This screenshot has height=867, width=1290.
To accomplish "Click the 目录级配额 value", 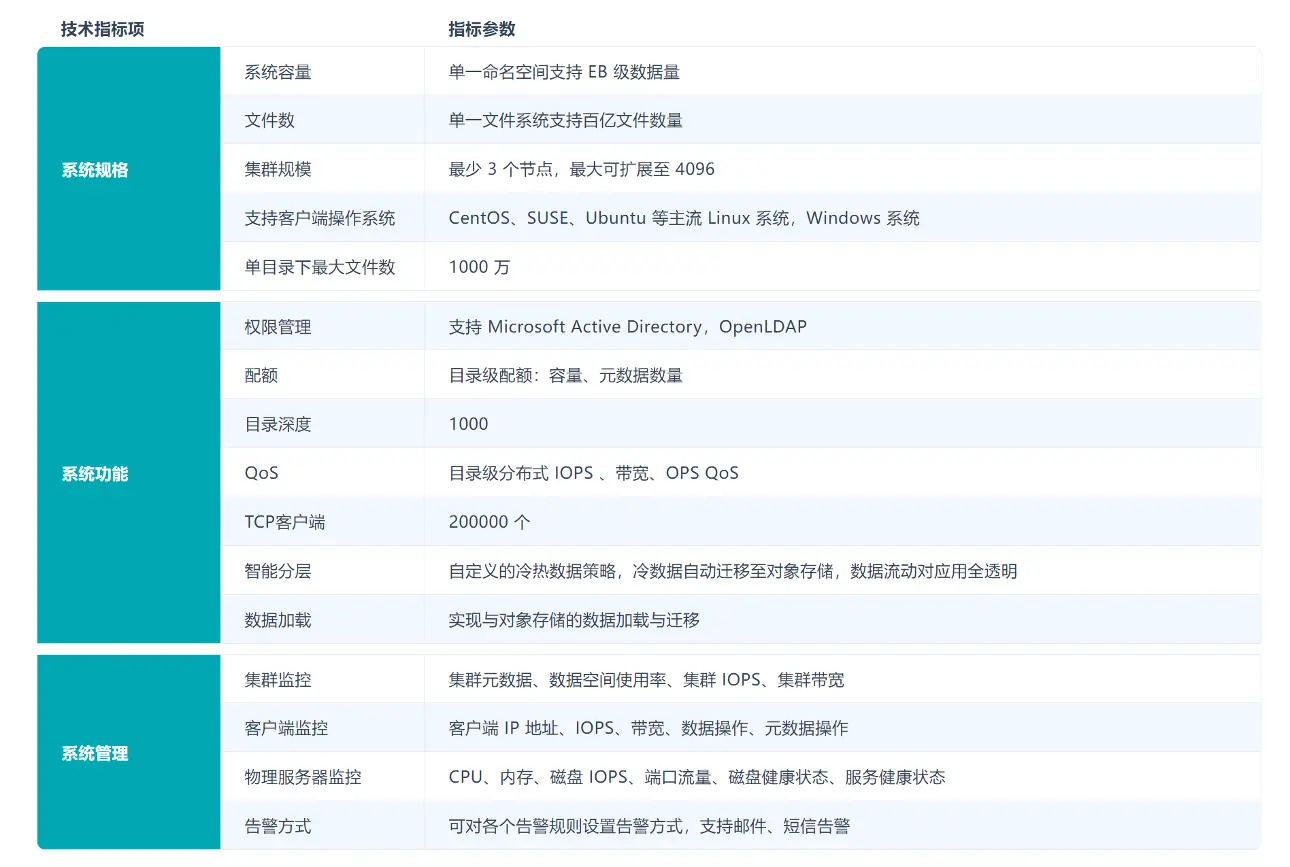I will (x=566, y=375).
